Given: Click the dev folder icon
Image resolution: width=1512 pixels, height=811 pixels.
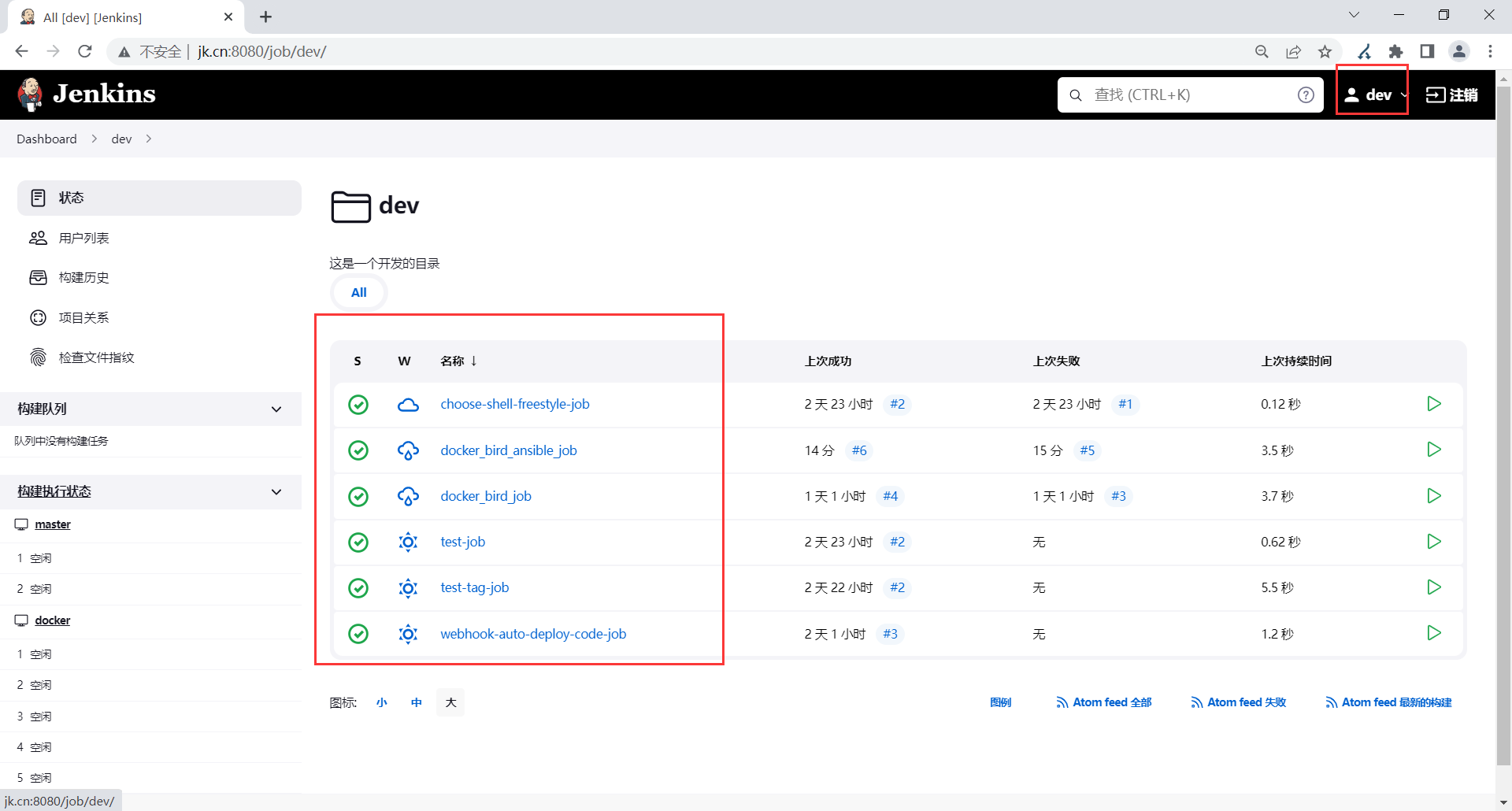Looking at the screenshot, I should [350, 206].
